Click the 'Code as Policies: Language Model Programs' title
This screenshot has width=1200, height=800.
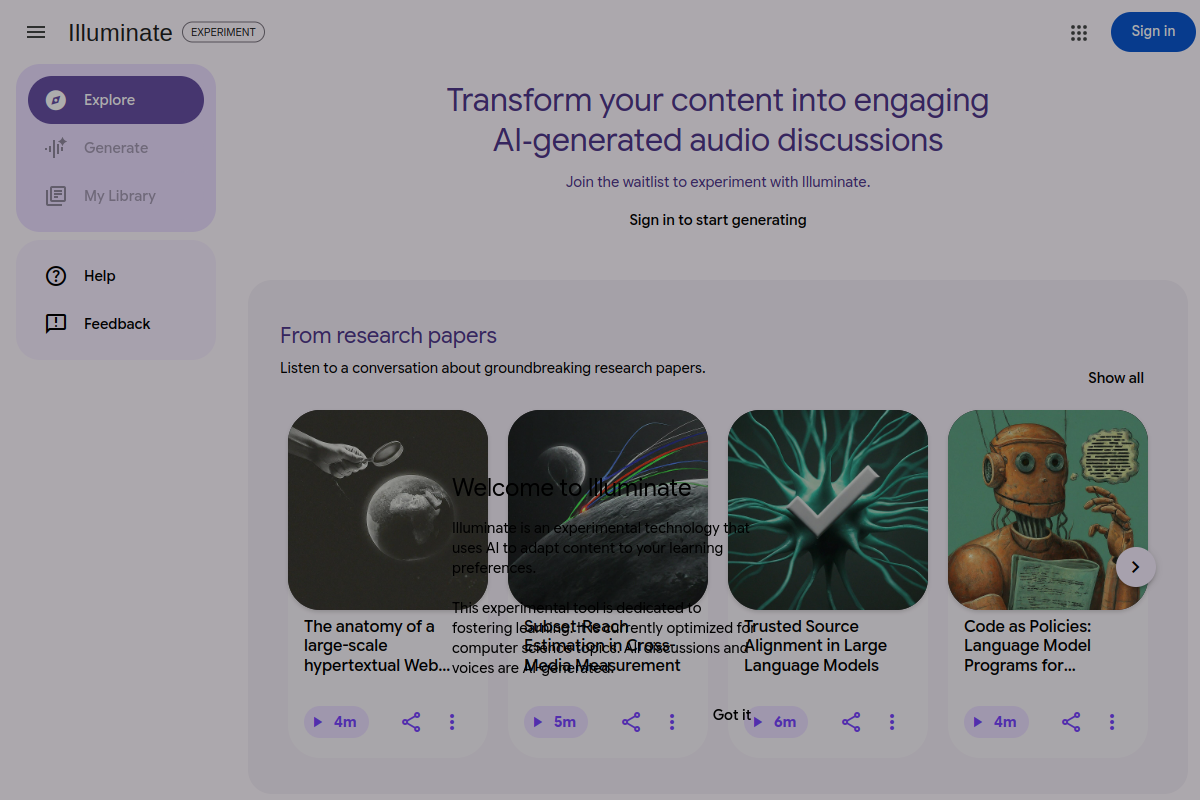point(1028,646)
